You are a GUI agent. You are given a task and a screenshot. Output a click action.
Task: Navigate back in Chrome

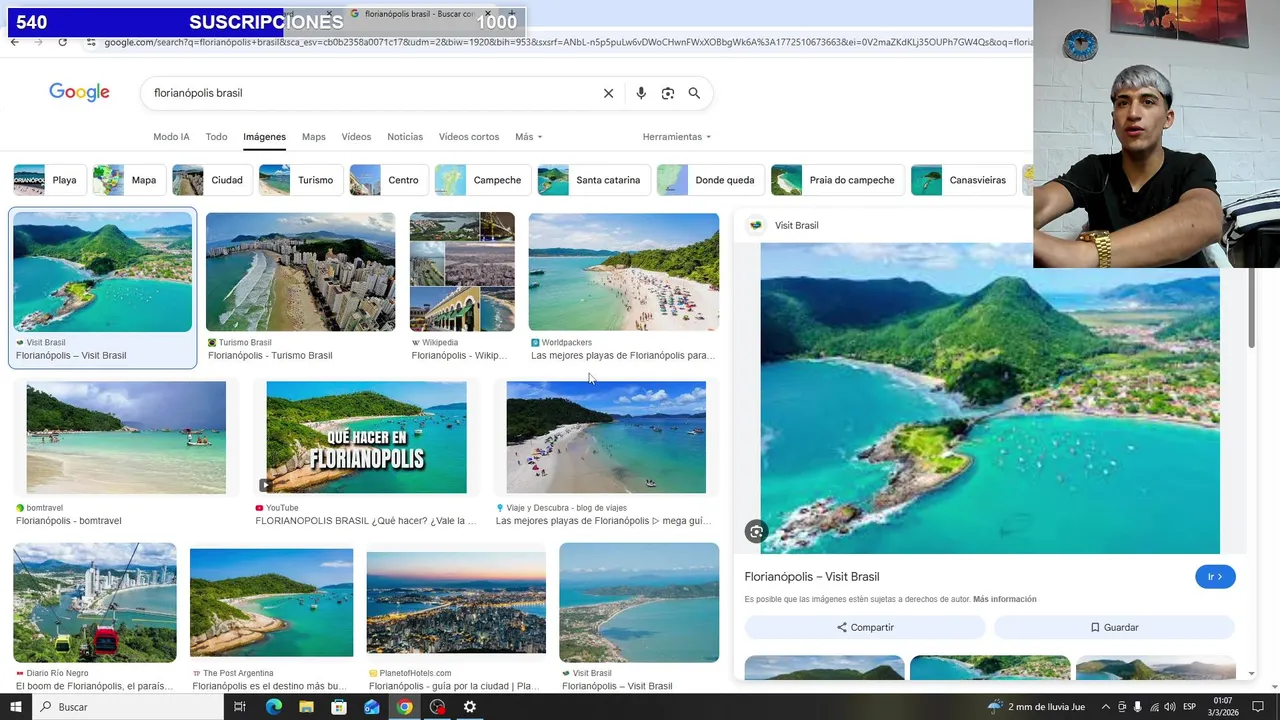point(14,42)
